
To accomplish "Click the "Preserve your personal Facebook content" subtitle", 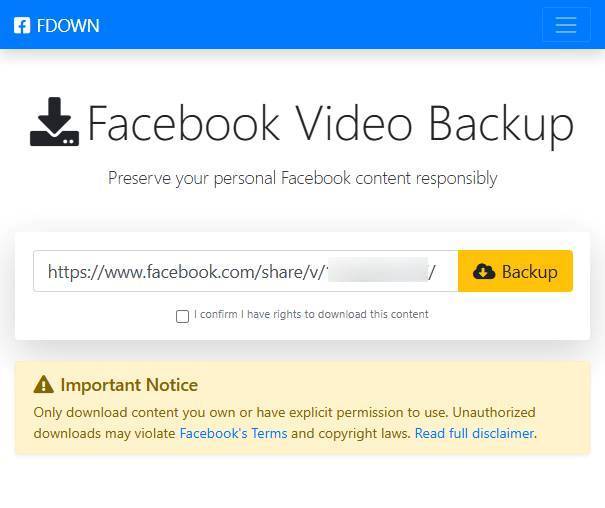I will click(302, 178).
